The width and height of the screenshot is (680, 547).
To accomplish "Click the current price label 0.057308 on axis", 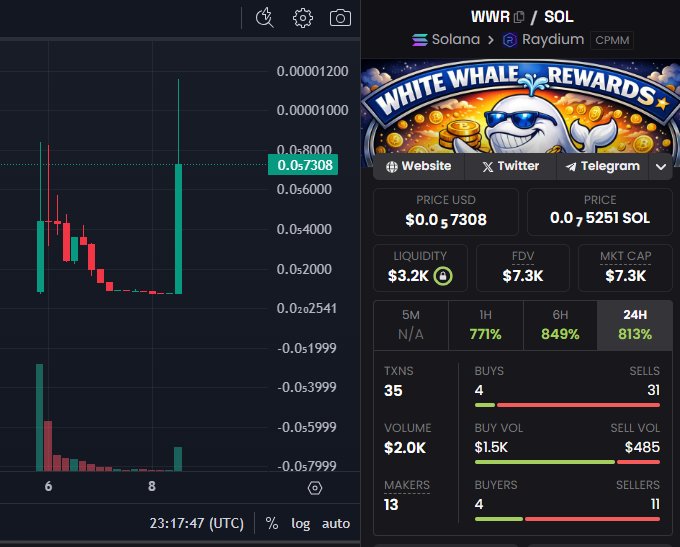I will click(303, 165).
